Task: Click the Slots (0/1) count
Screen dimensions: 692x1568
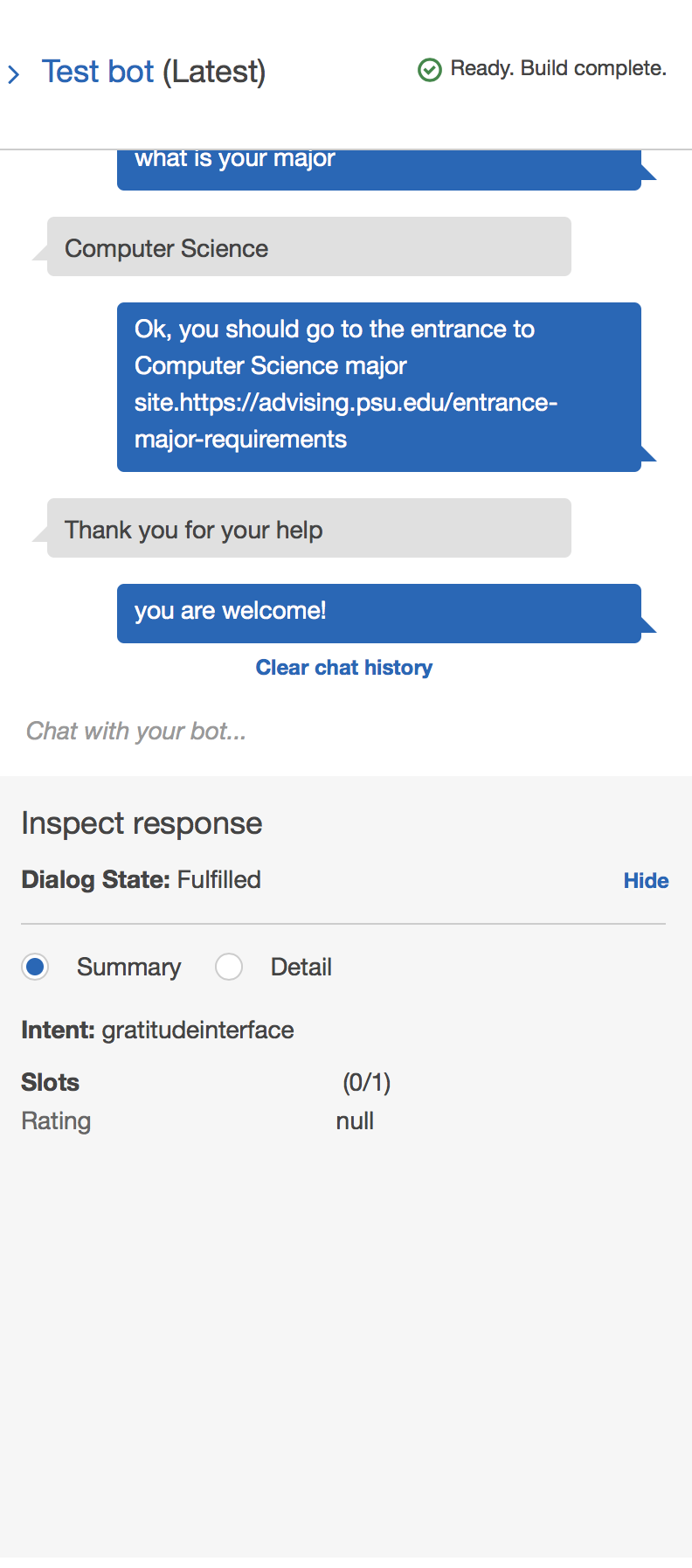Action: (366, 1082)
